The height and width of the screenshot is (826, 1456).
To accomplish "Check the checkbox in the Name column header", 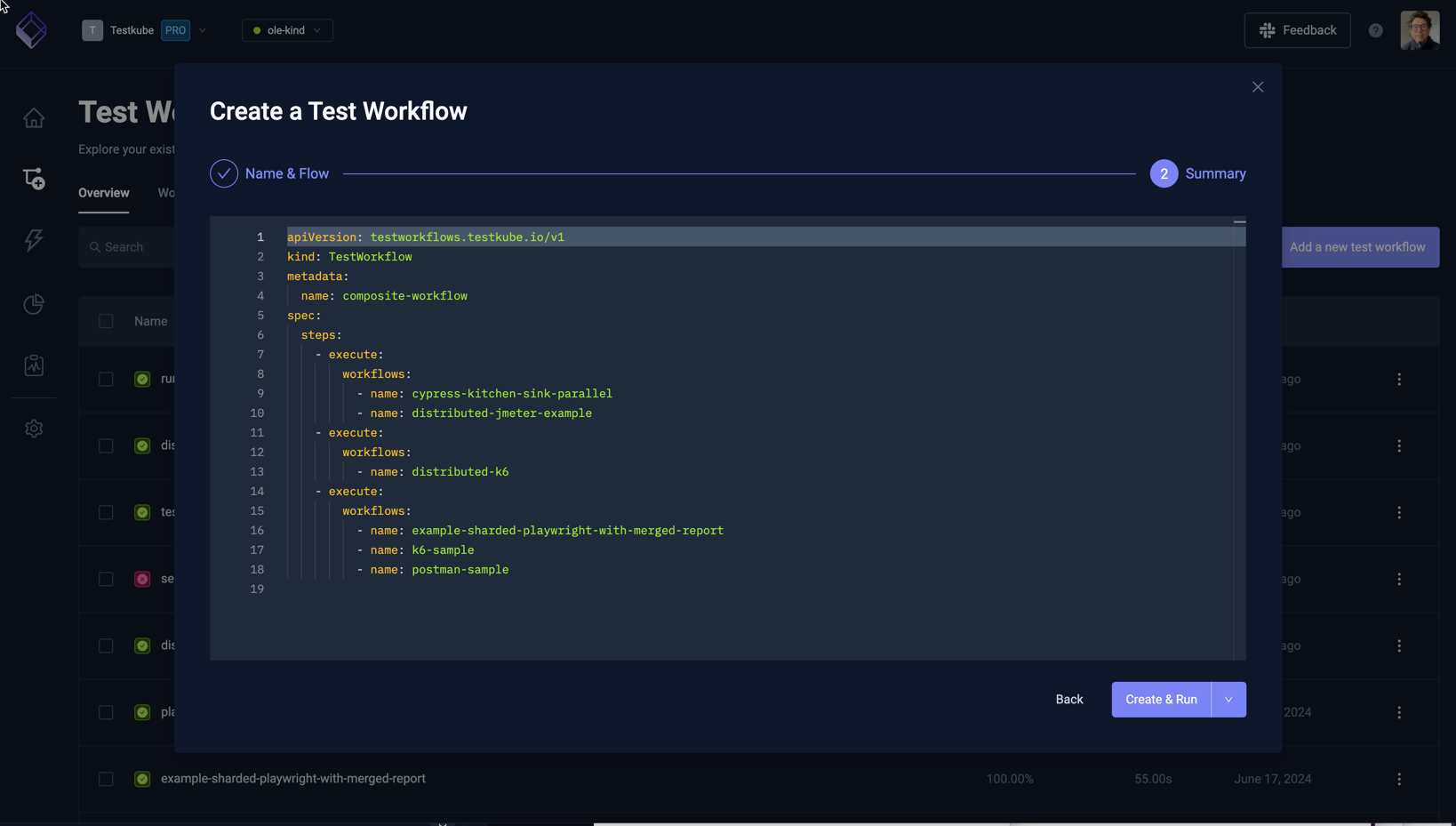I will coord(106,321).
